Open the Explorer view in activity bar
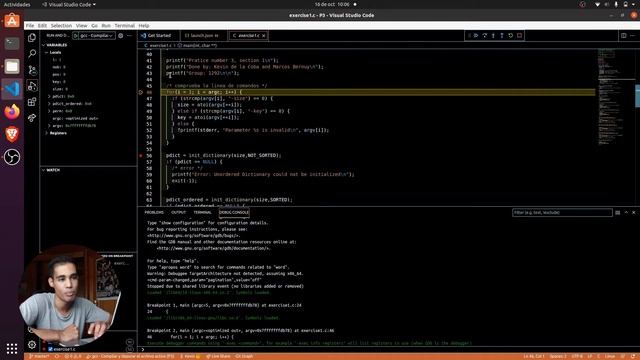Viewport: 640px width, 360px height. pos(32,38)
